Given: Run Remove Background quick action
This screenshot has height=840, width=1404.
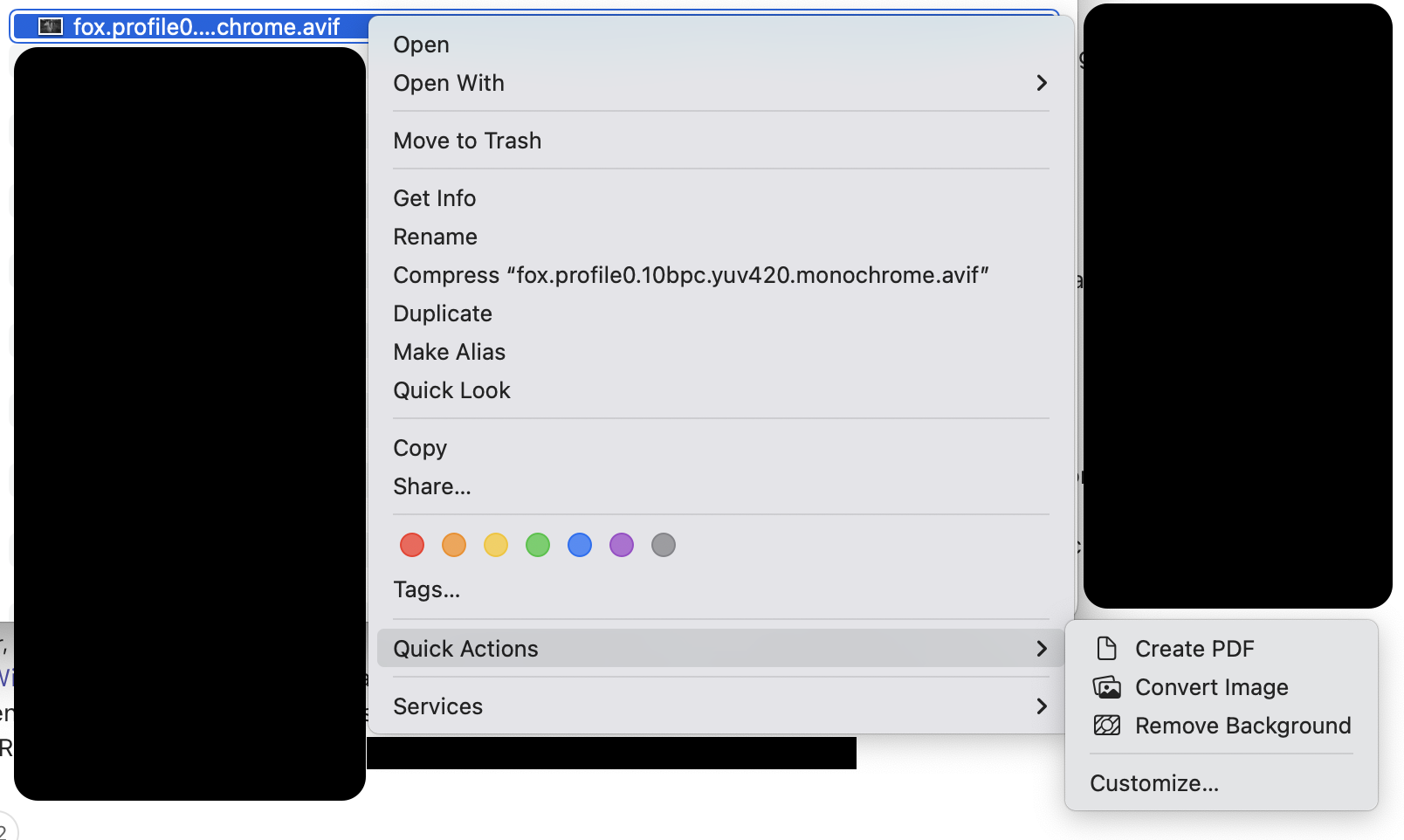Looking at the screenshot, I should tap(1222, 726).
